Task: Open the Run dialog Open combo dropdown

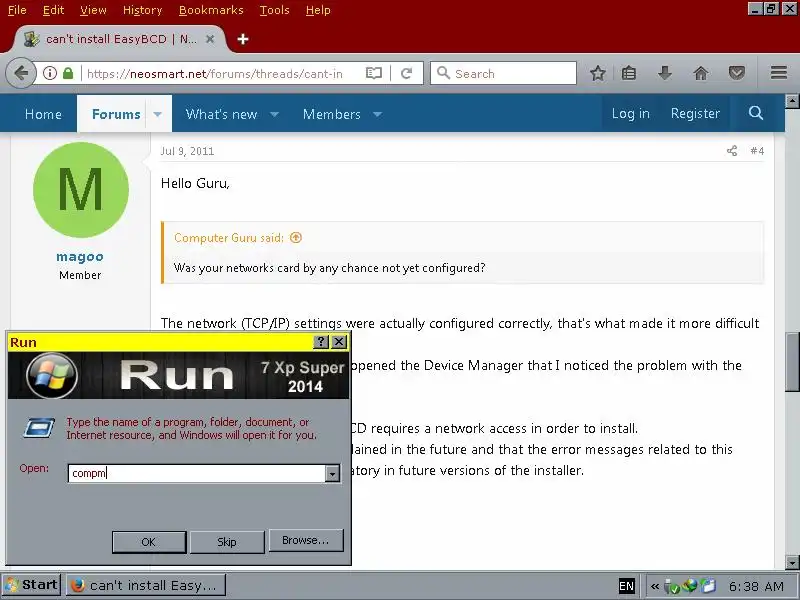Action: [x=332, y=473]
